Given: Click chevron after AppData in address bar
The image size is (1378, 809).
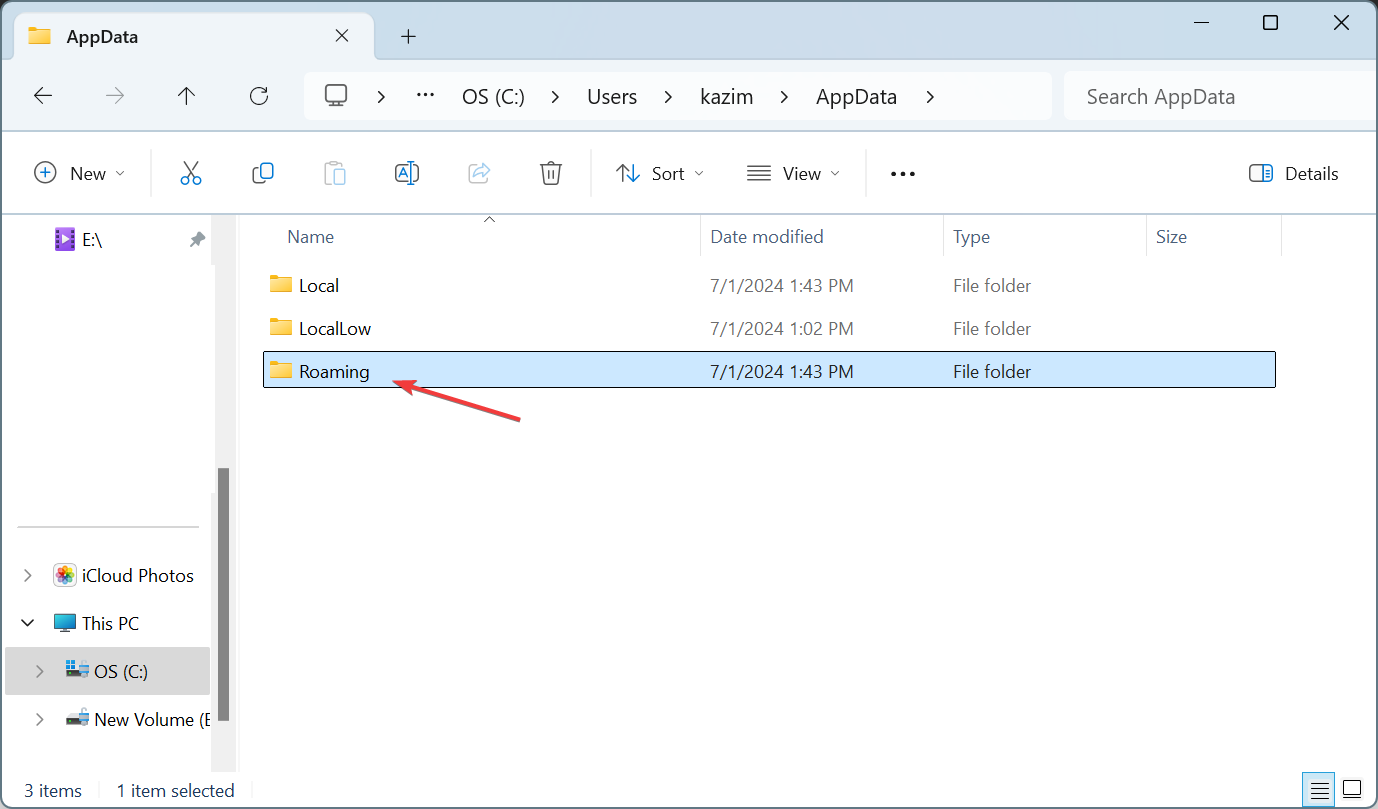Looking at the screenshot, I should [931, 96].
